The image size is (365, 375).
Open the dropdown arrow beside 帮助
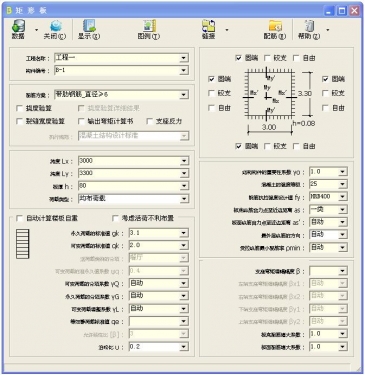(x=328, y=30)
